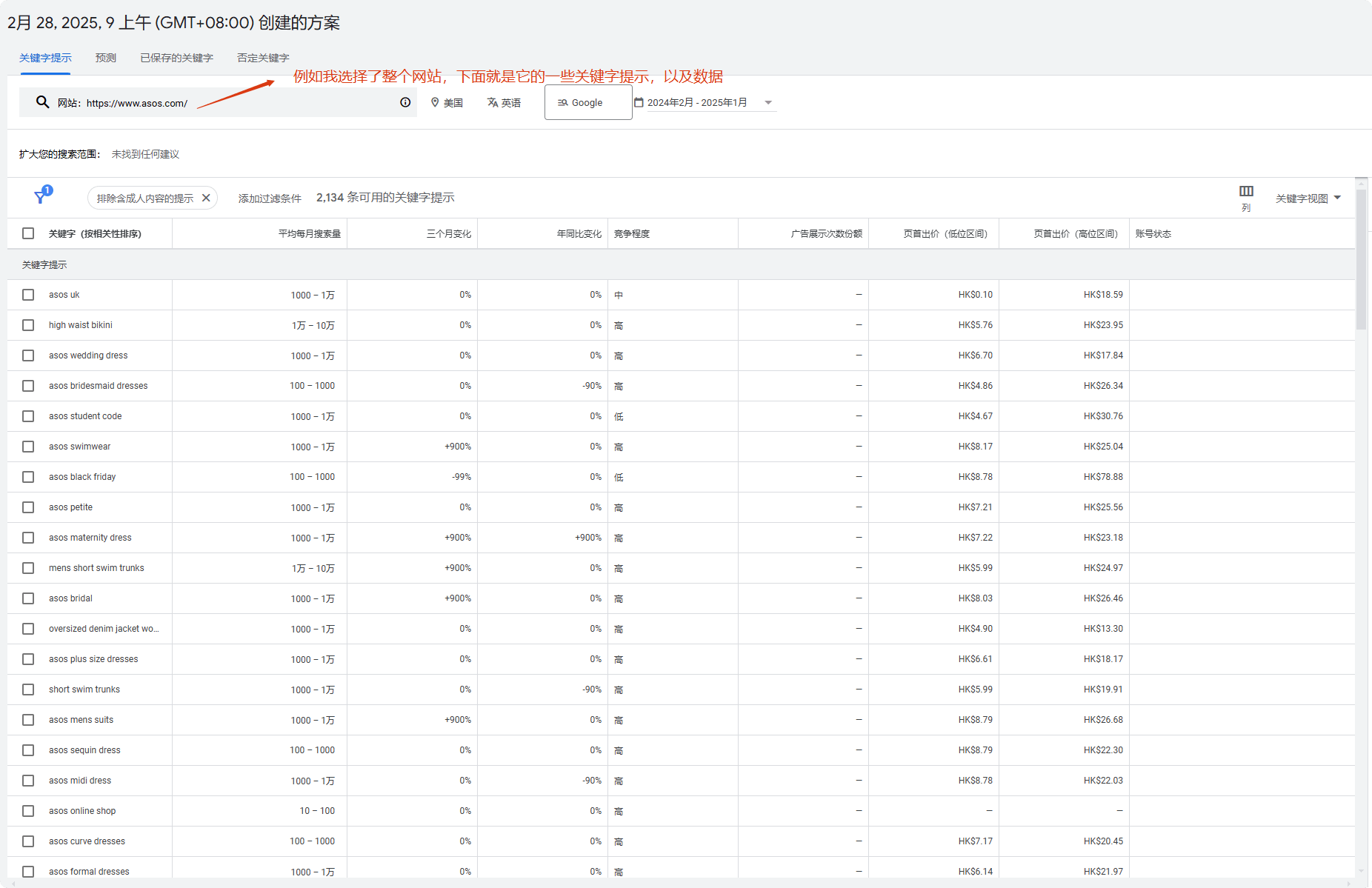Click 添加过滤条件 to add a filter
This screenshot has height=888, width=1372.
269,198
